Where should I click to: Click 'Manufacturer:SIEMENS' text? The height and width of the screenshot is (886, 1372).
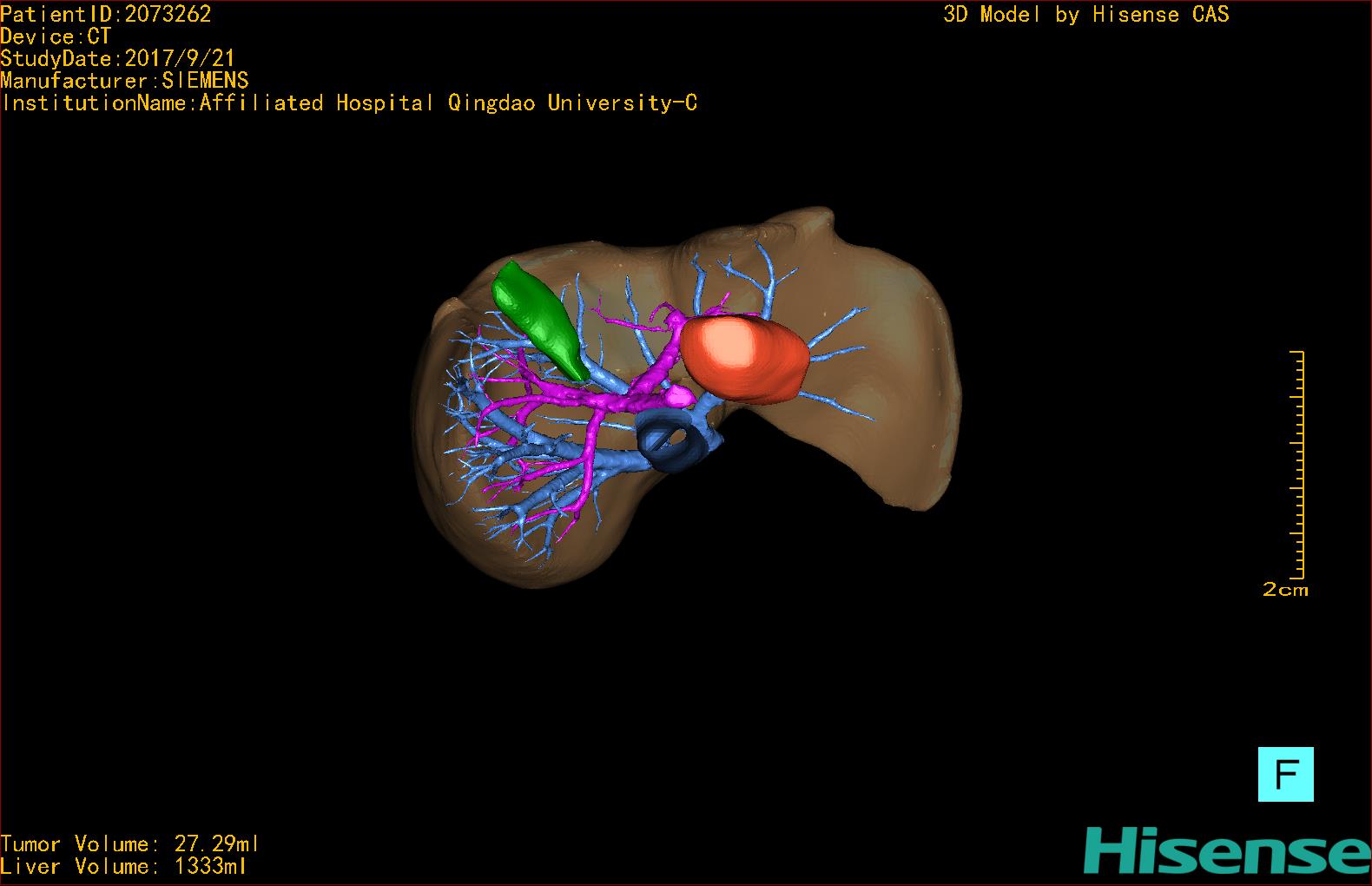pos(125,81)
